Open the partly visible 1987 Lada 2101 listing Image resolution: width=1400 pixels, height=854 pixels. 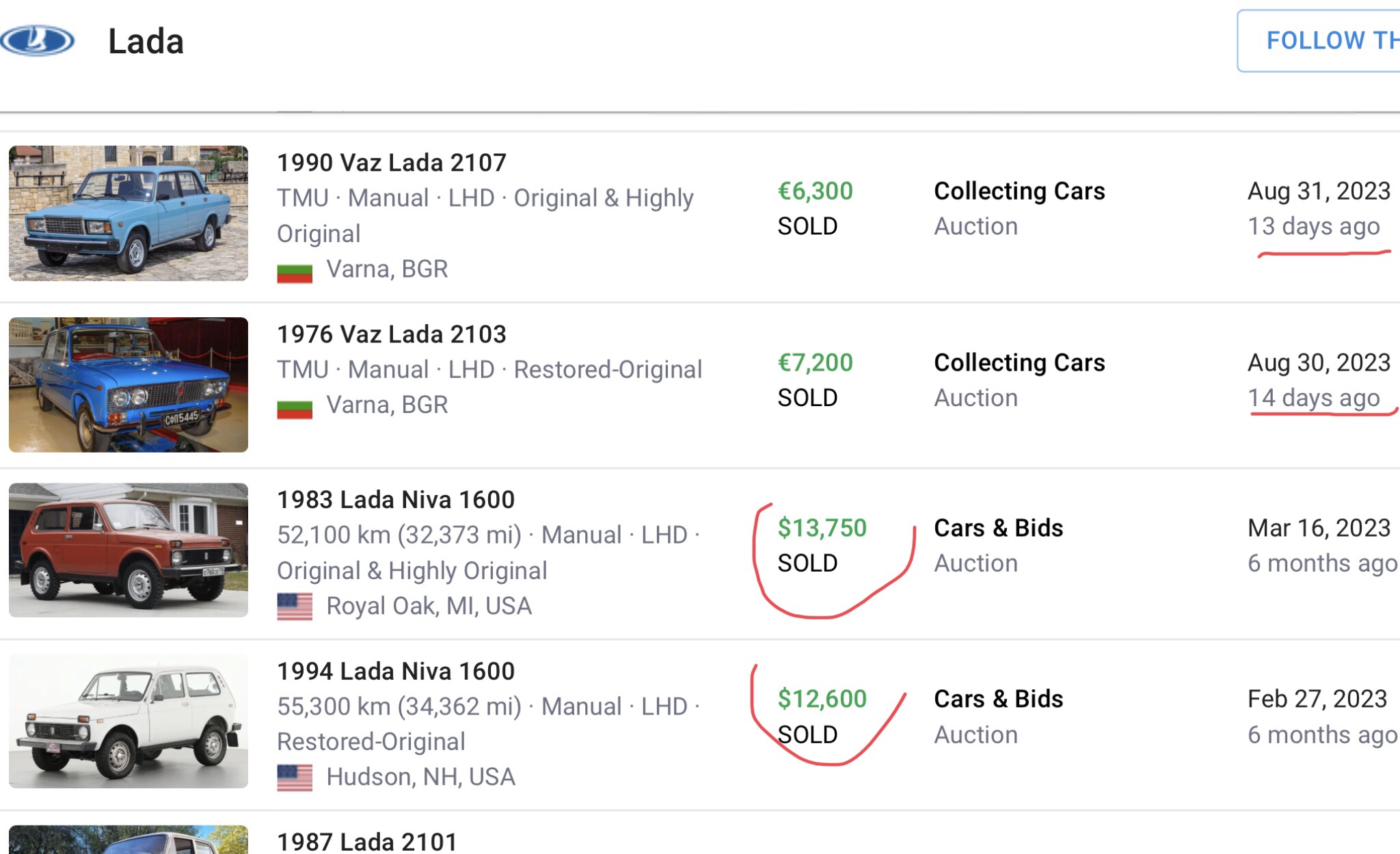367,842
